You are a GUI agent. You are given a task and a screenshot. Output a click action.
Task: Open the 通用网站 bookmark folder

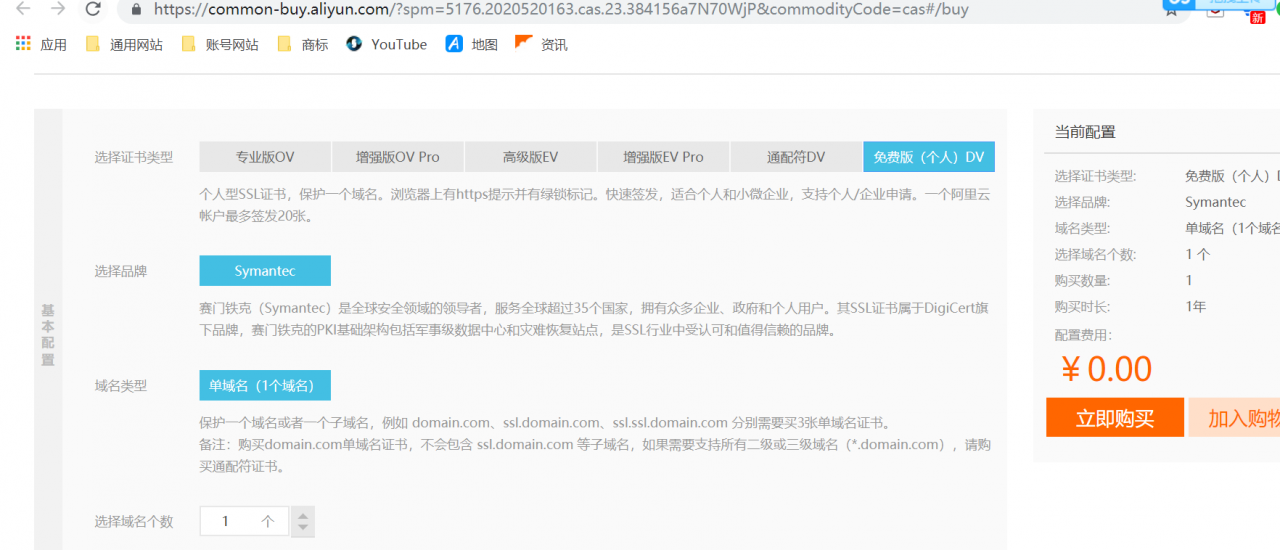tap(124, 44)
